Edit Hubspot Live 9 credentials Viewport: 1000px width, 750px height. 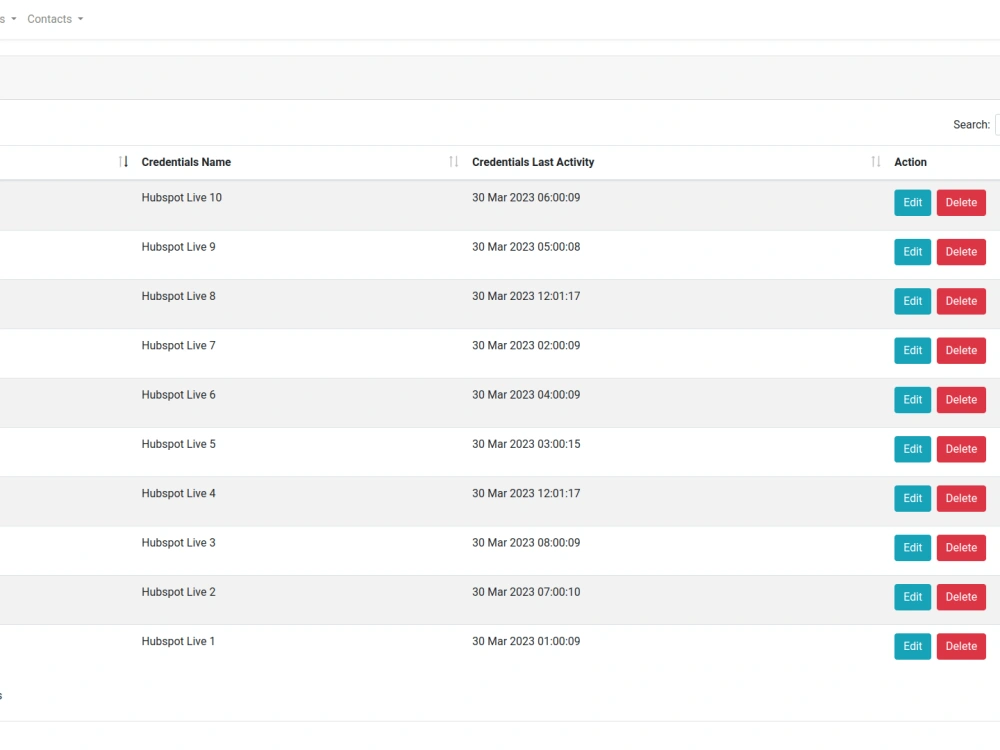pyautogui.click(x=913, y=252)
